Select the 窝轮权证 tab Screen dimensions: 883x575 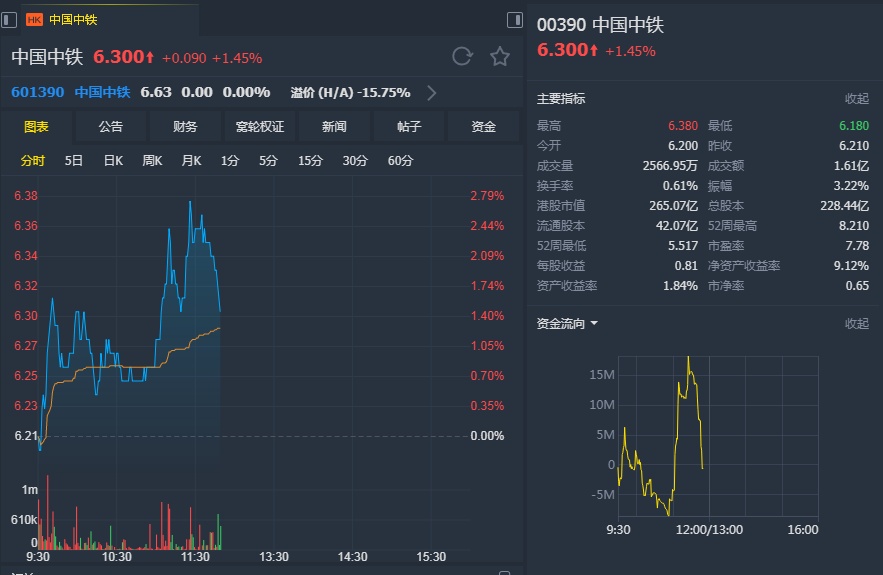click(x=260, y=127)
